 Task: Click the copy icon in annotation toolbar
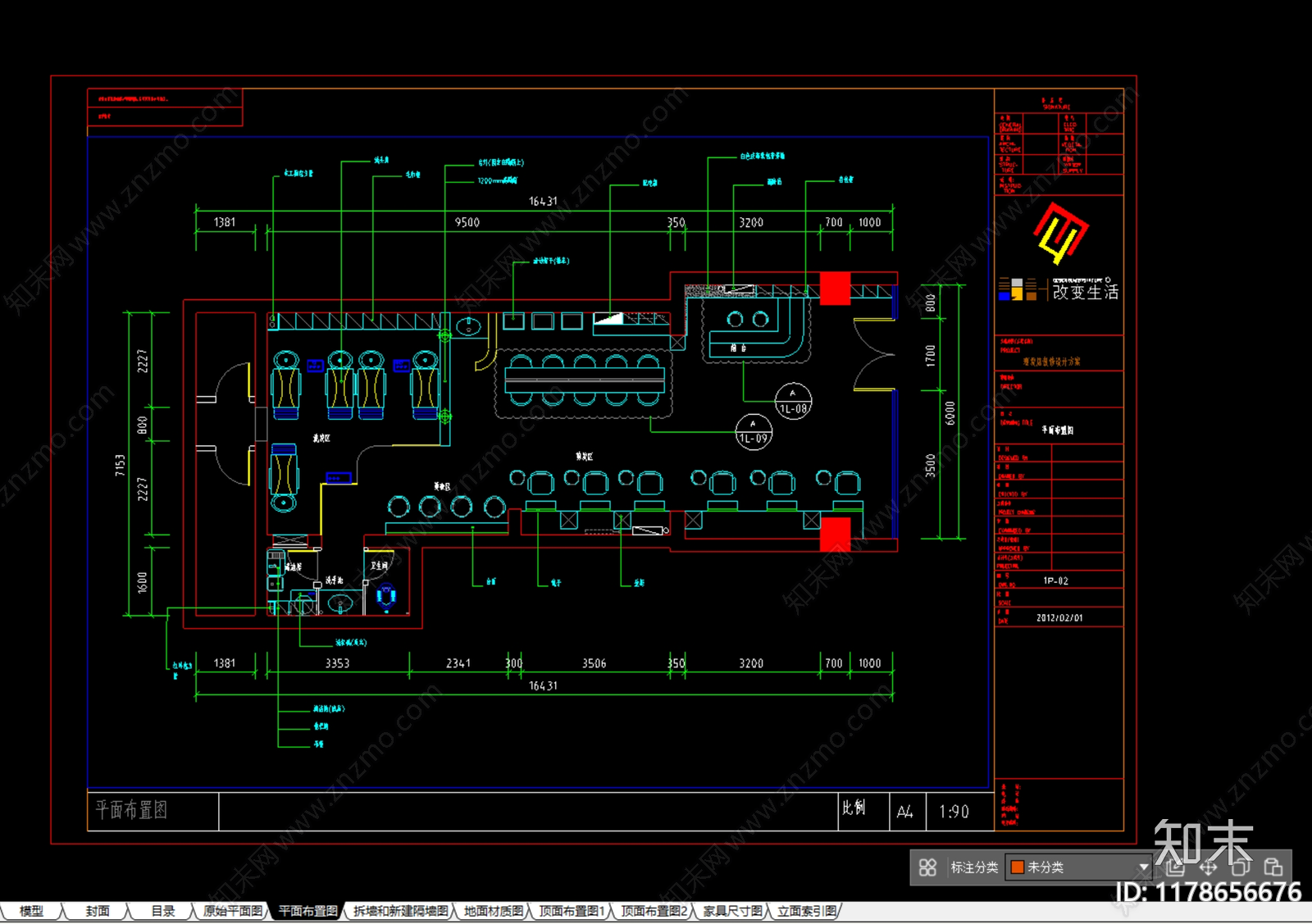pos(1241,867)
